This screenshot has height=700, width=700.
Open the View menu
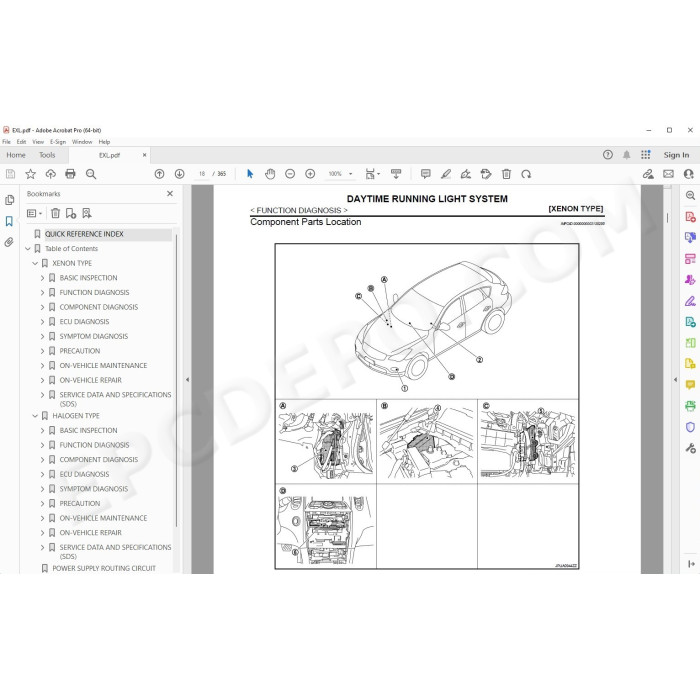coord(38,142)
